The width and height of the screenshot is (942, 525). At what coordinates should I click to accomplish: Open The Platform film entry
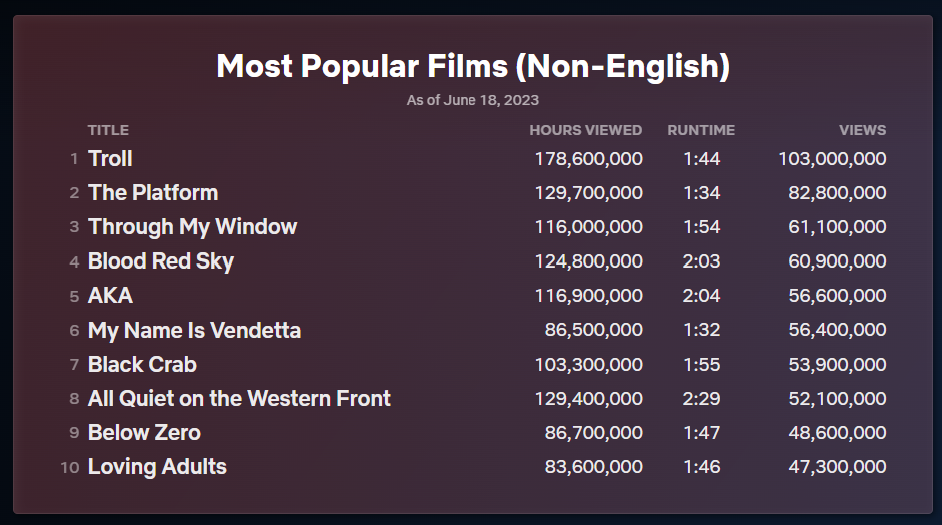pyautogui.click(x=152, y=193)
